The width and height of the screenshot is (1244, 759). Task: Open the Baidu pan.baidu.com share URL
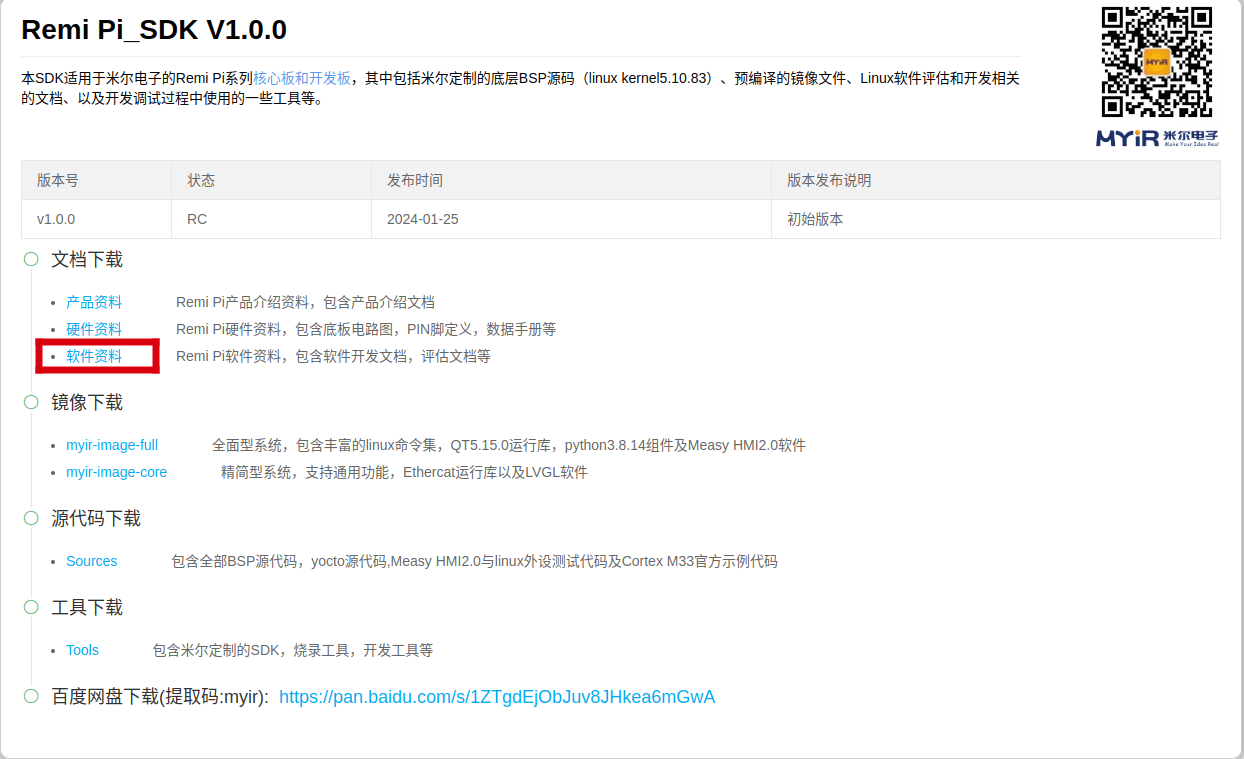(497, 697)
